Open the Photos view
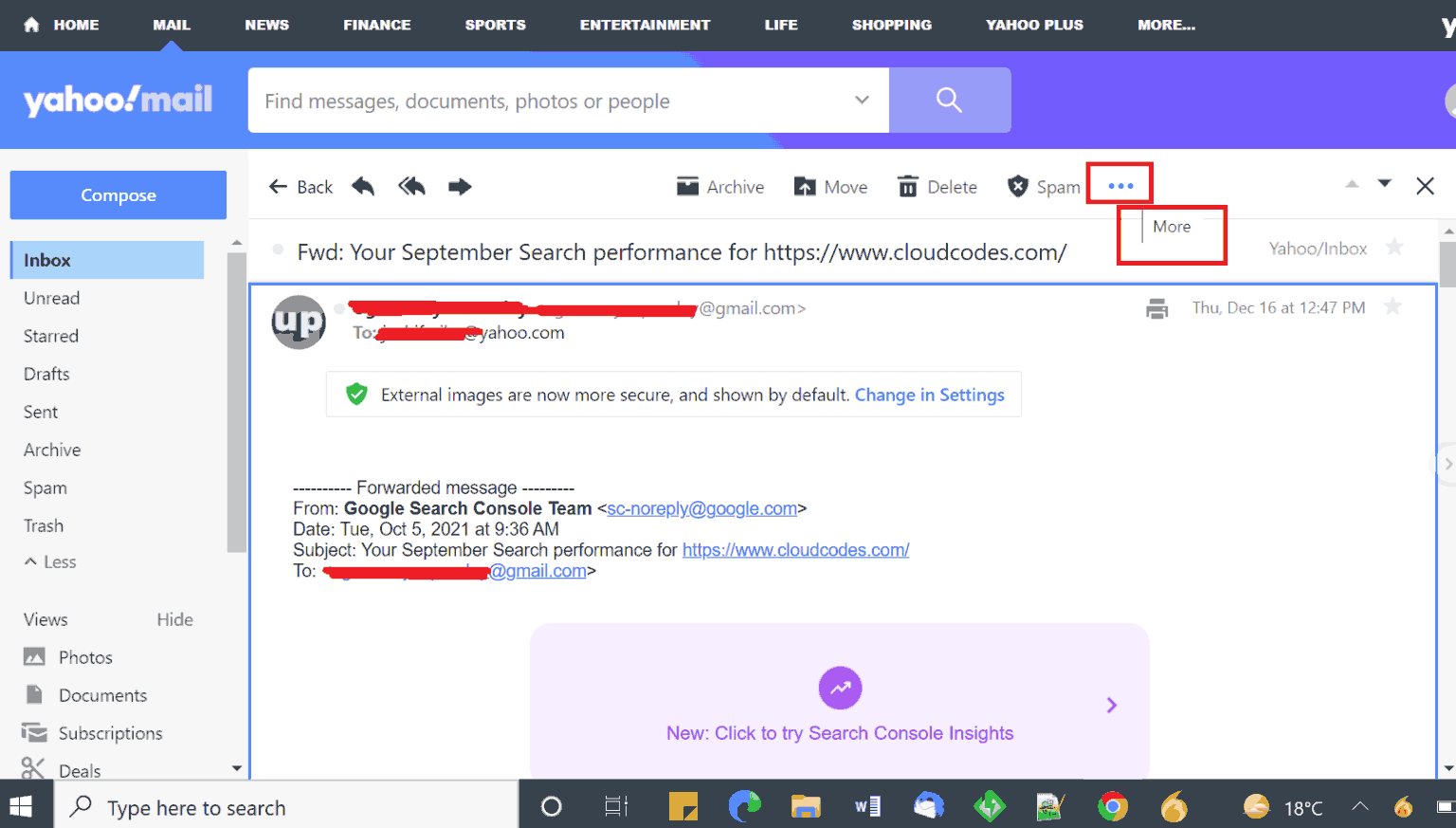The image size is (1456, 828). click(67, 657)
